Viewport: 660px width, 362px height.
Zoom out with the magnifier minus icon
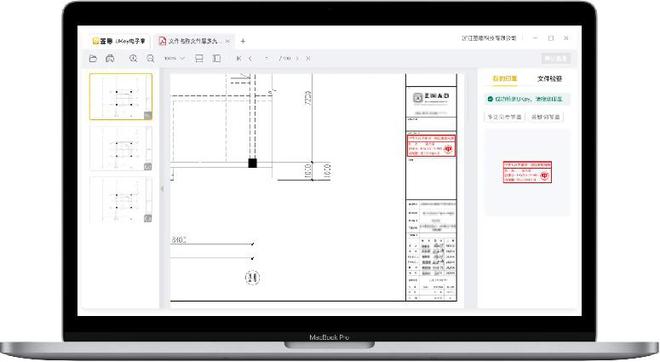tap(150, 59)
